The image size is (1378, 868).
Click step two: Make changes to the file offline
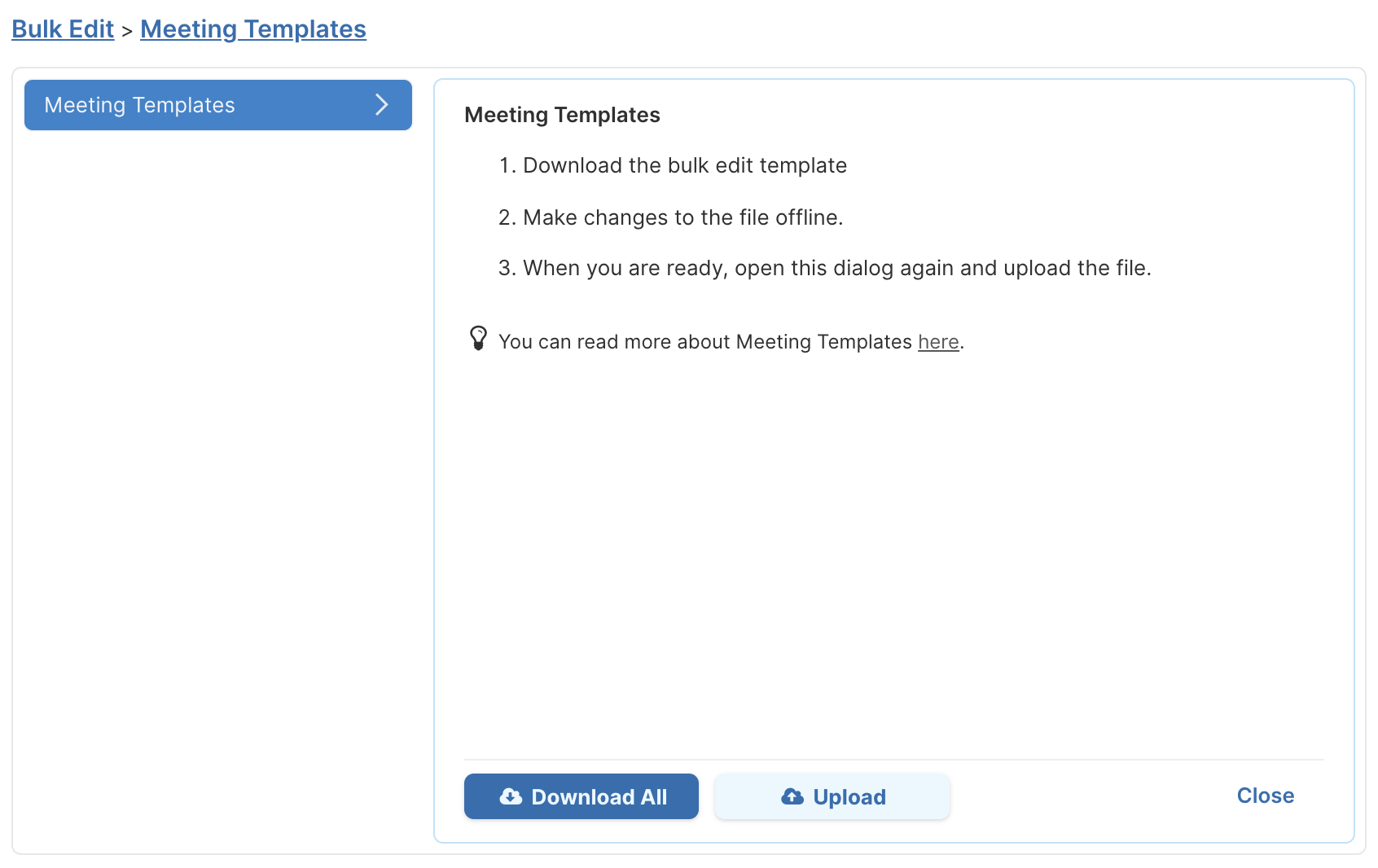pyautogui.click(x=671, y=217)
